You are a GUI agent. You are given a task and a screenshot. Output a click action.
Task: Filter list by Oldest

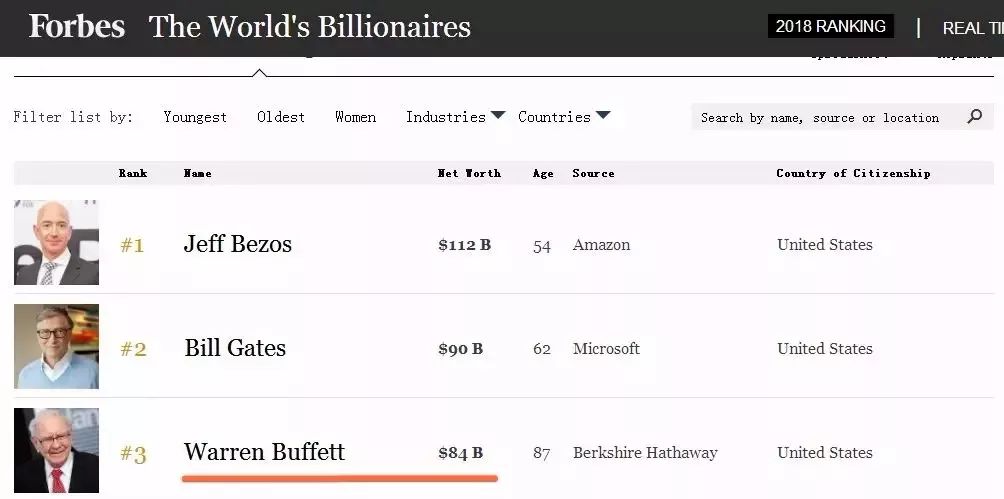(281, 117)
